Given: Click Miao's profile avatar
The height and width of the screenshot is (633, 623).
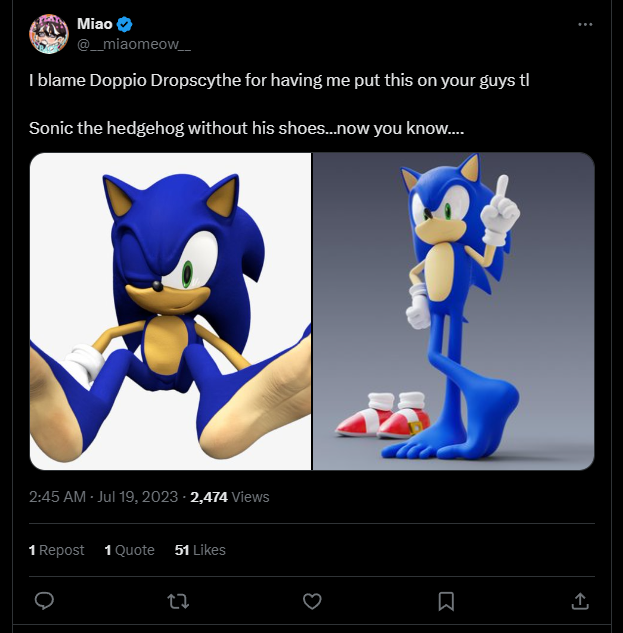Looking at the screenshot, I should 48,33.
